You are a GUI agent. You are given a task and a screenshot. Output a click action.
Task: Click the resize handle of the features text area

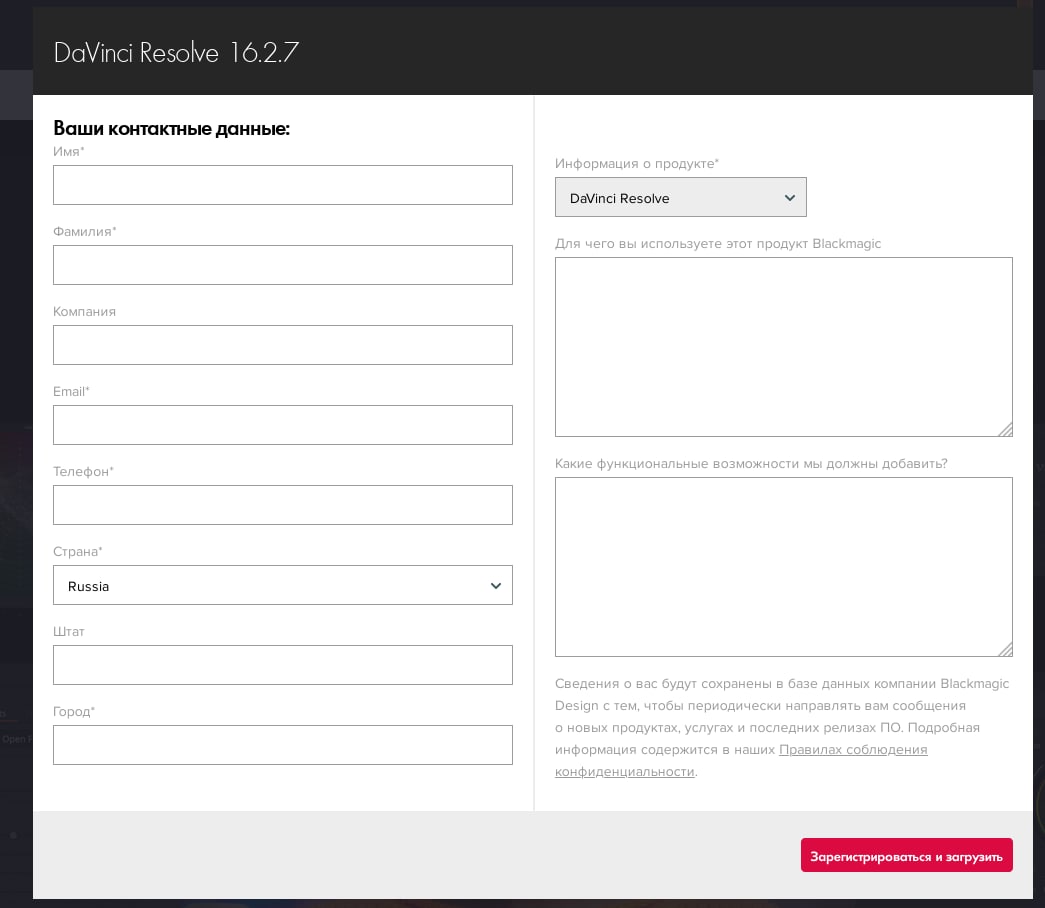pyautogui.click(x=1006, y=649)
